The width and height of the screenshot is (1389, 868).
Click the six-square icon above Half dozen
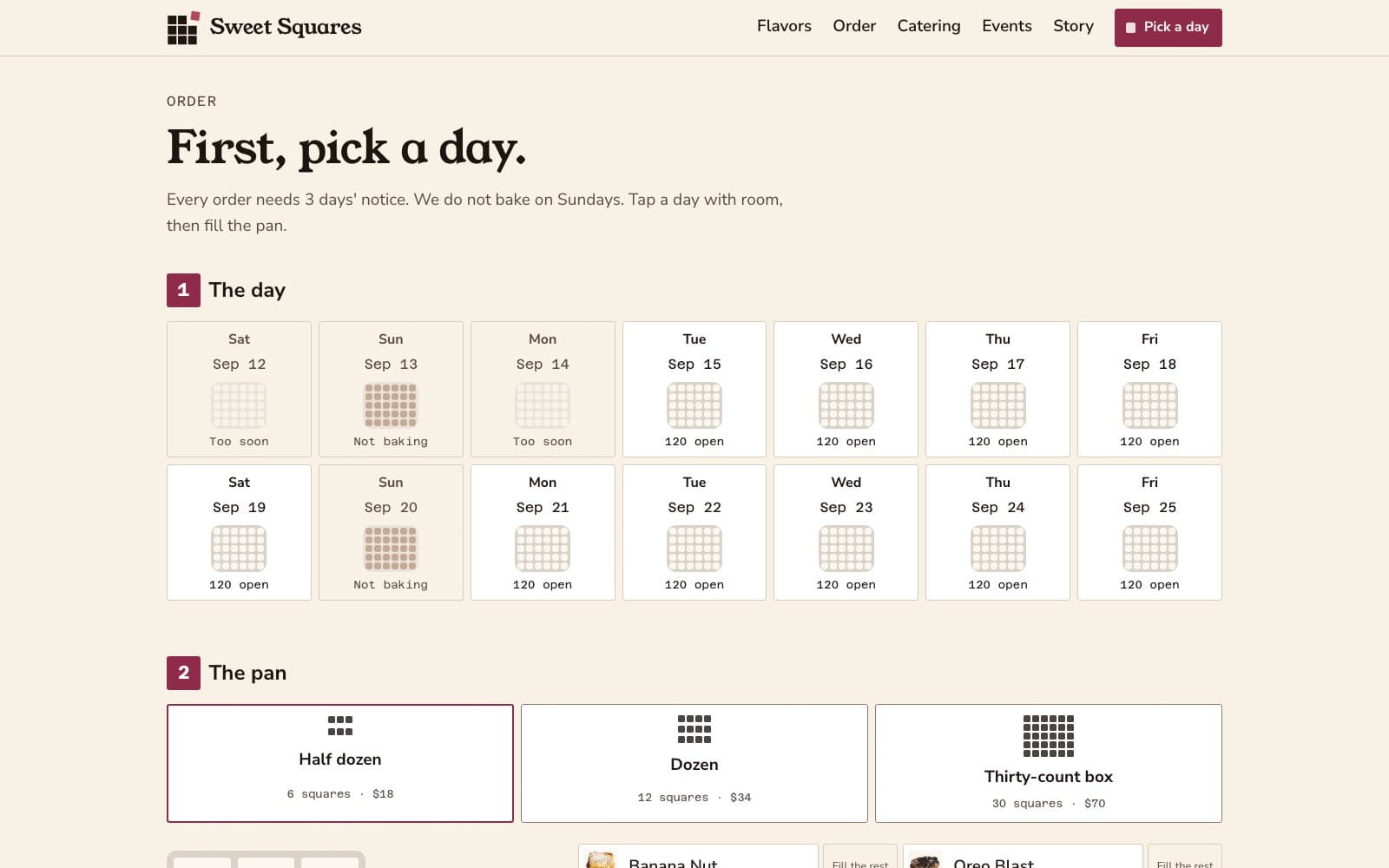[340, 726]
